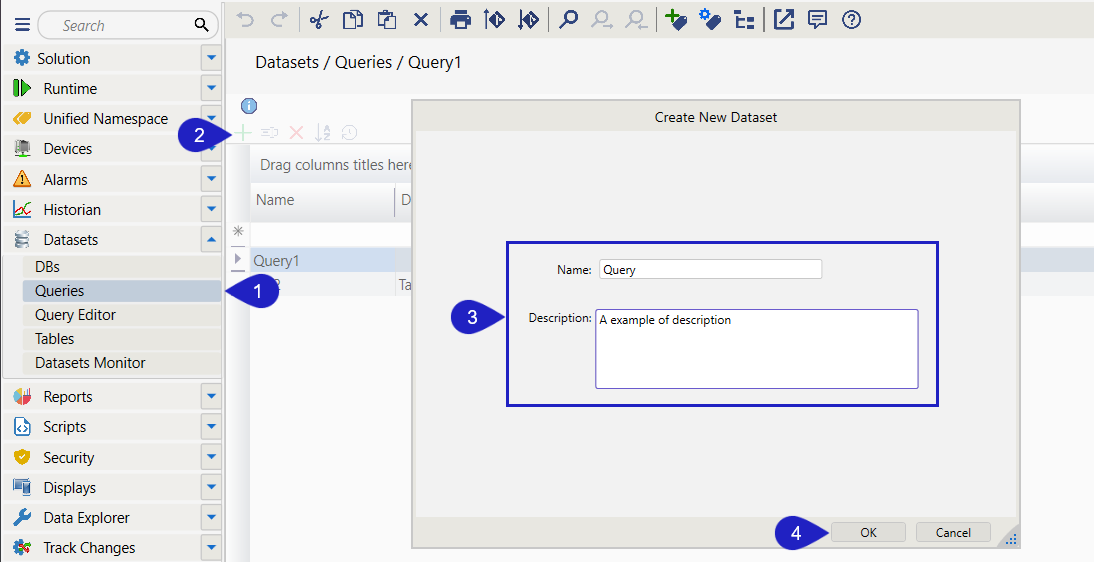Image resolution: width=1094 pixels, height=562 pixels.
Task: Expand the Solution section dropdown arrow
Action: [x=211, y=59]
